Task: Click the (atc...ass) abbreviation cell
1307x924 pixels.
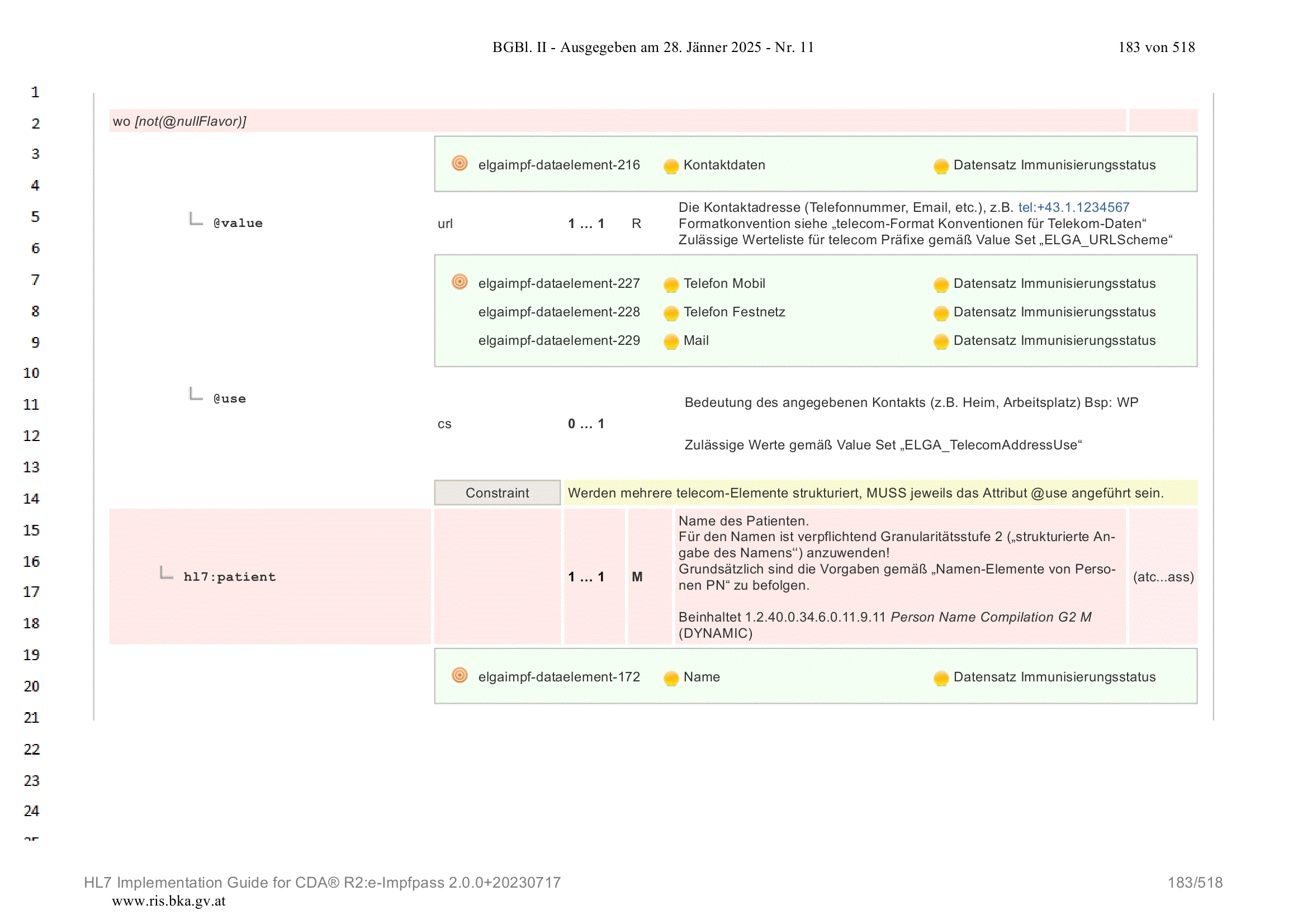Action: coord(1163,577)
